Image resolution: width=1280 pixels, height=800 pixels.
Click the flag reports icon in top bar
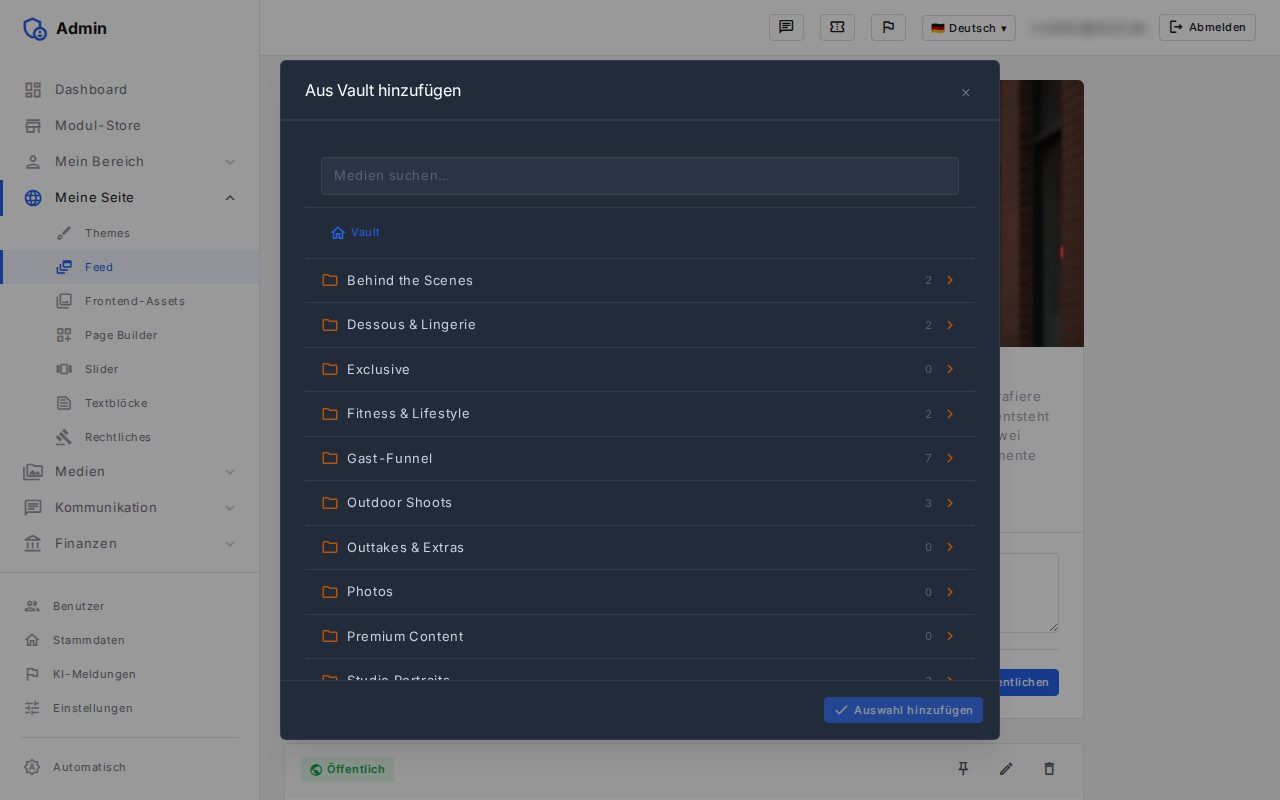pyautogui.click(x=888, y=27)
